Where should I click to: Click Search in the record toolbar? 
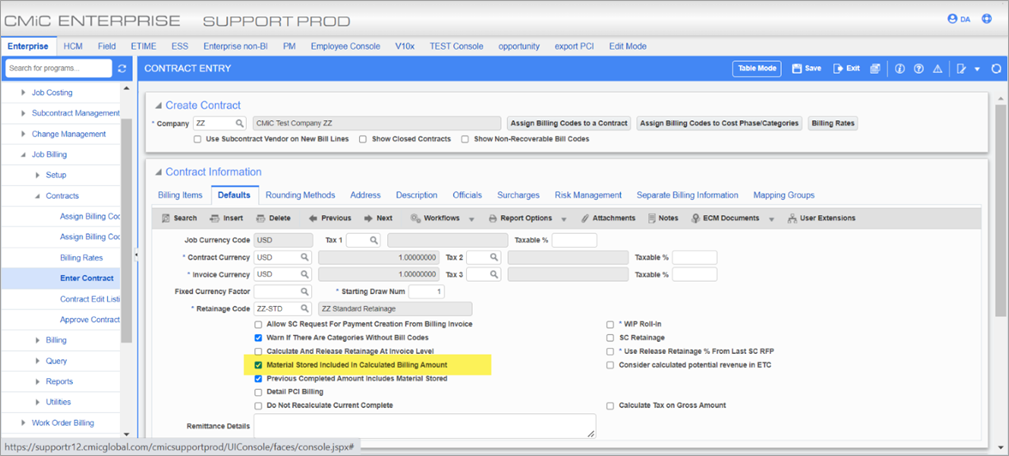[179, 218]
